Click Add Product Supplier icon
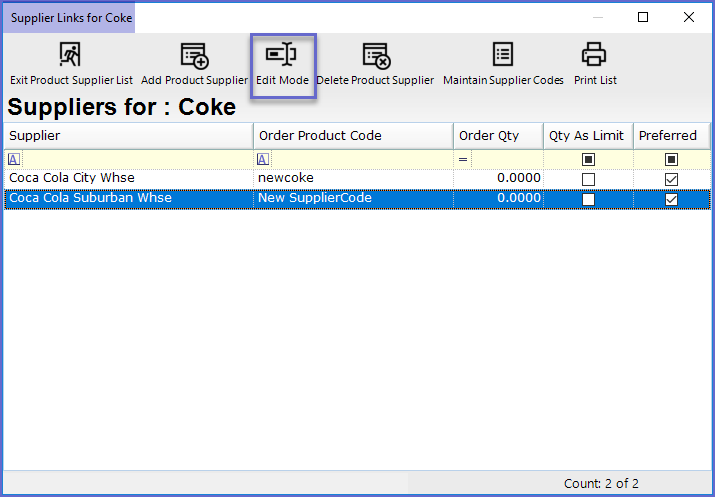 coord(194,56)
